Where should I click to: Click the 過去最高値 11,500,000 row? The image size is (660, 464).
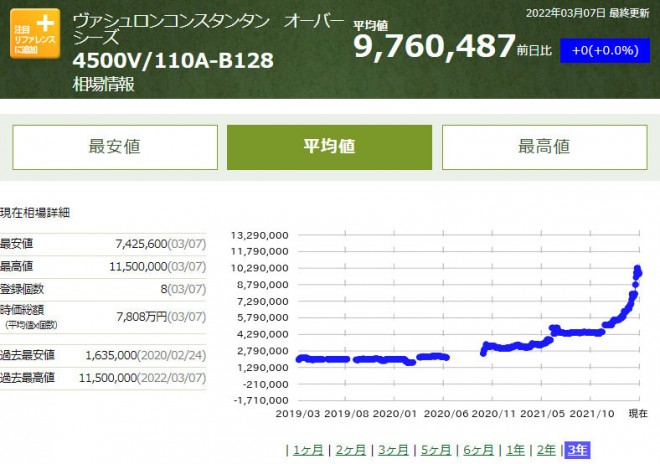click(x=104, y=377)
